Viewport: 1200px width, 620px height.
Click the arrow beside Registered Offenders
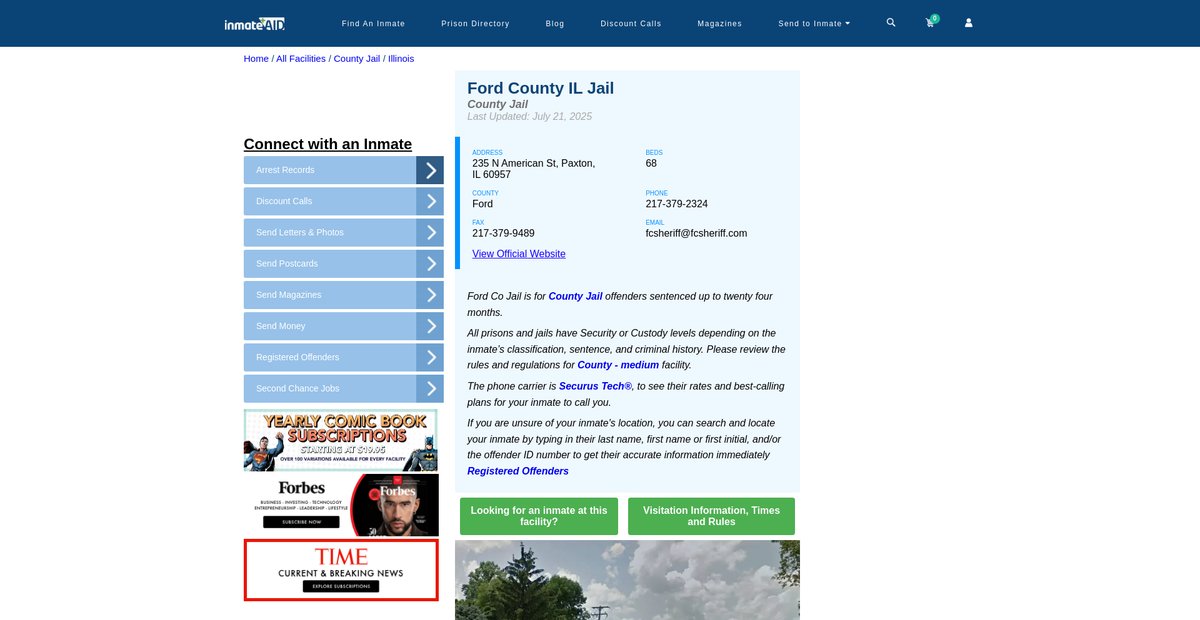click(x=430, y=357)
